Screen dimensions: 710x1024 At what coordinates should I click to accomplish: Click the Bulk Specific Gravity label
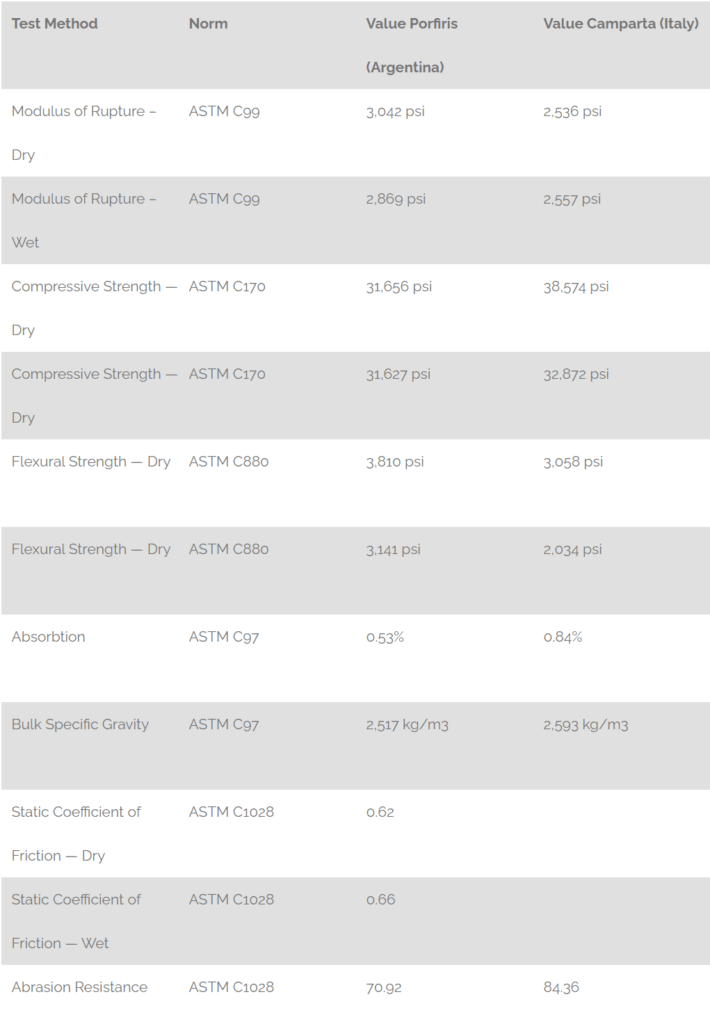point(80,724)
